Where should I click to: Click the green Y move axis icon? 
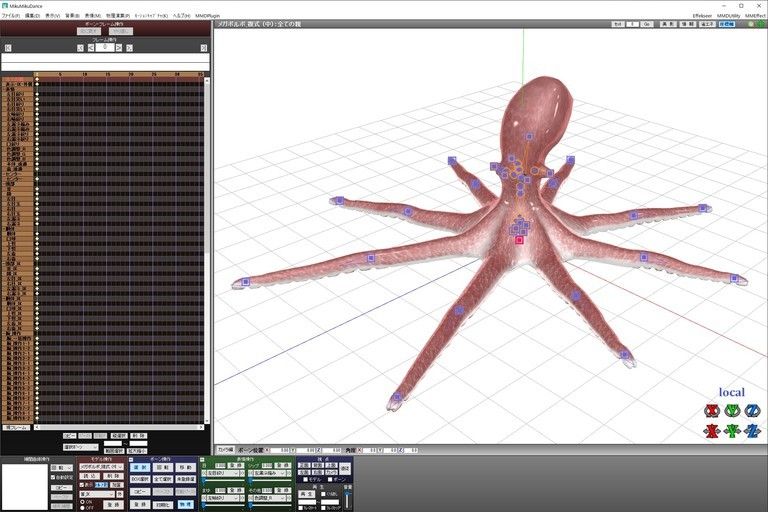click(x=732, y=431)
